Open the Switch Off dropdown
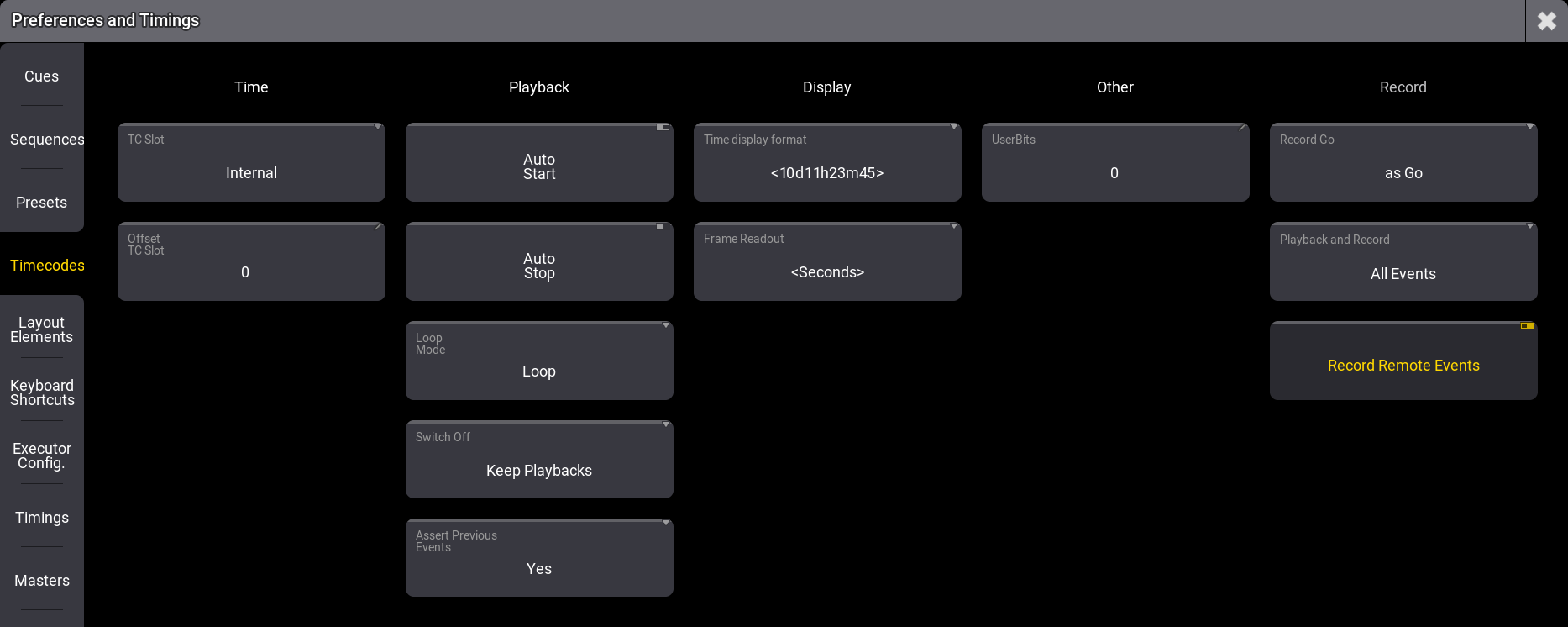Viewport: 1568px width, 627px height. click(x=539, y=459)
